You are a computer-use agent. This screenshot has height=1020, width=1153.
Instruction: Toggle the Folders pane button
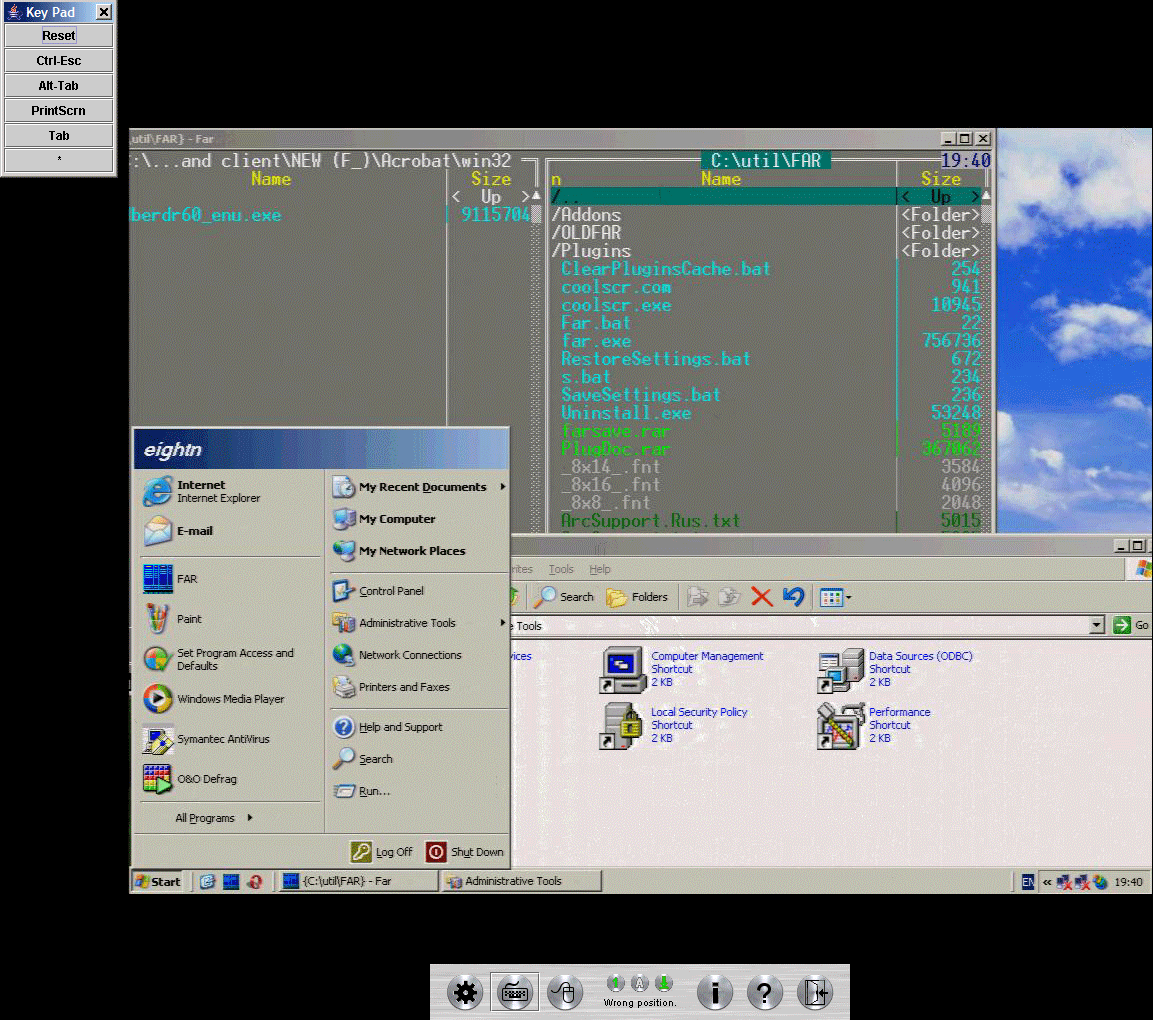[637, 597]
